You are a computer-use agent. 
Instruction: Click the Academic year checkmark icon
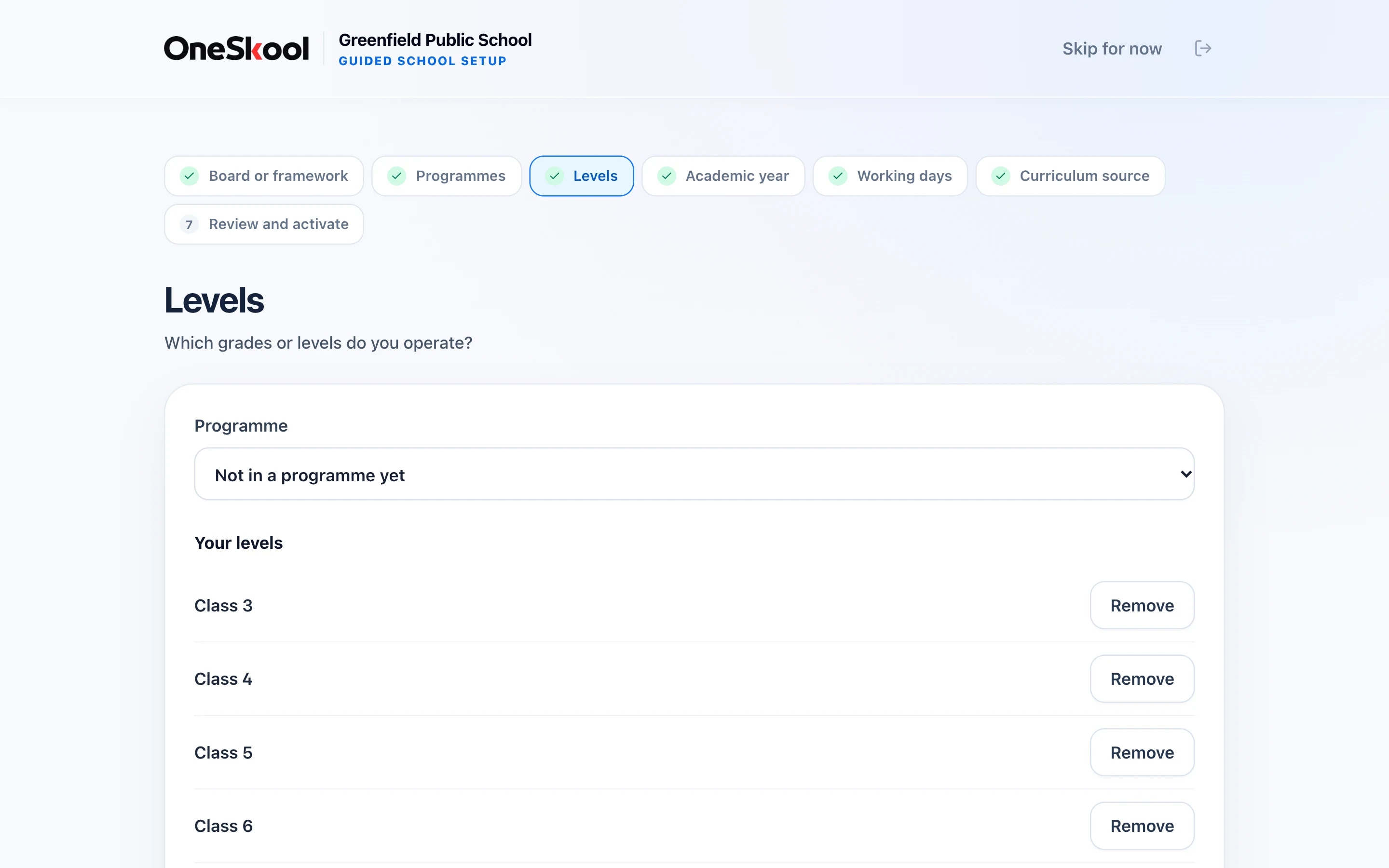667,176
